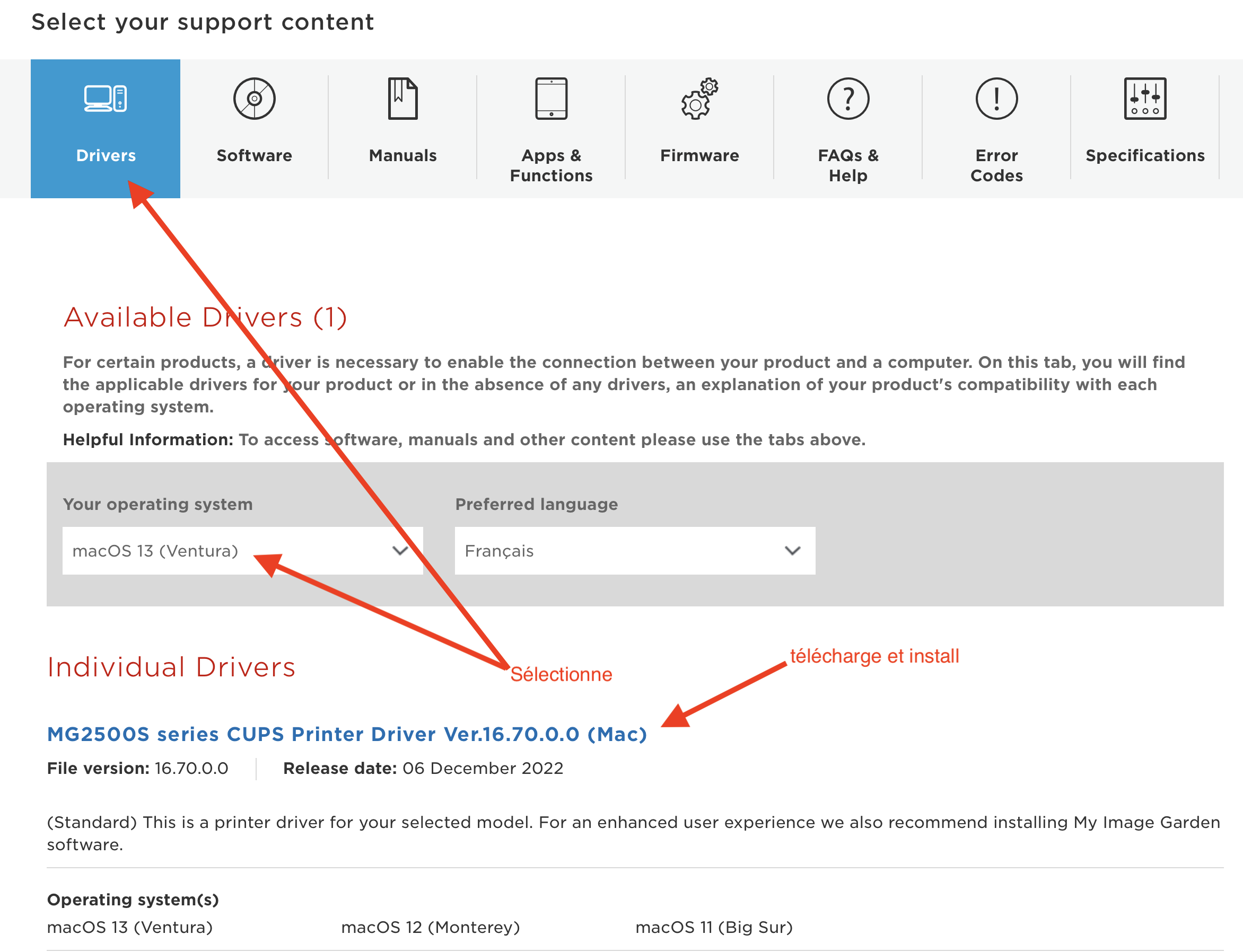Click the Apps & Functions tablet icon

click(551, 99)
